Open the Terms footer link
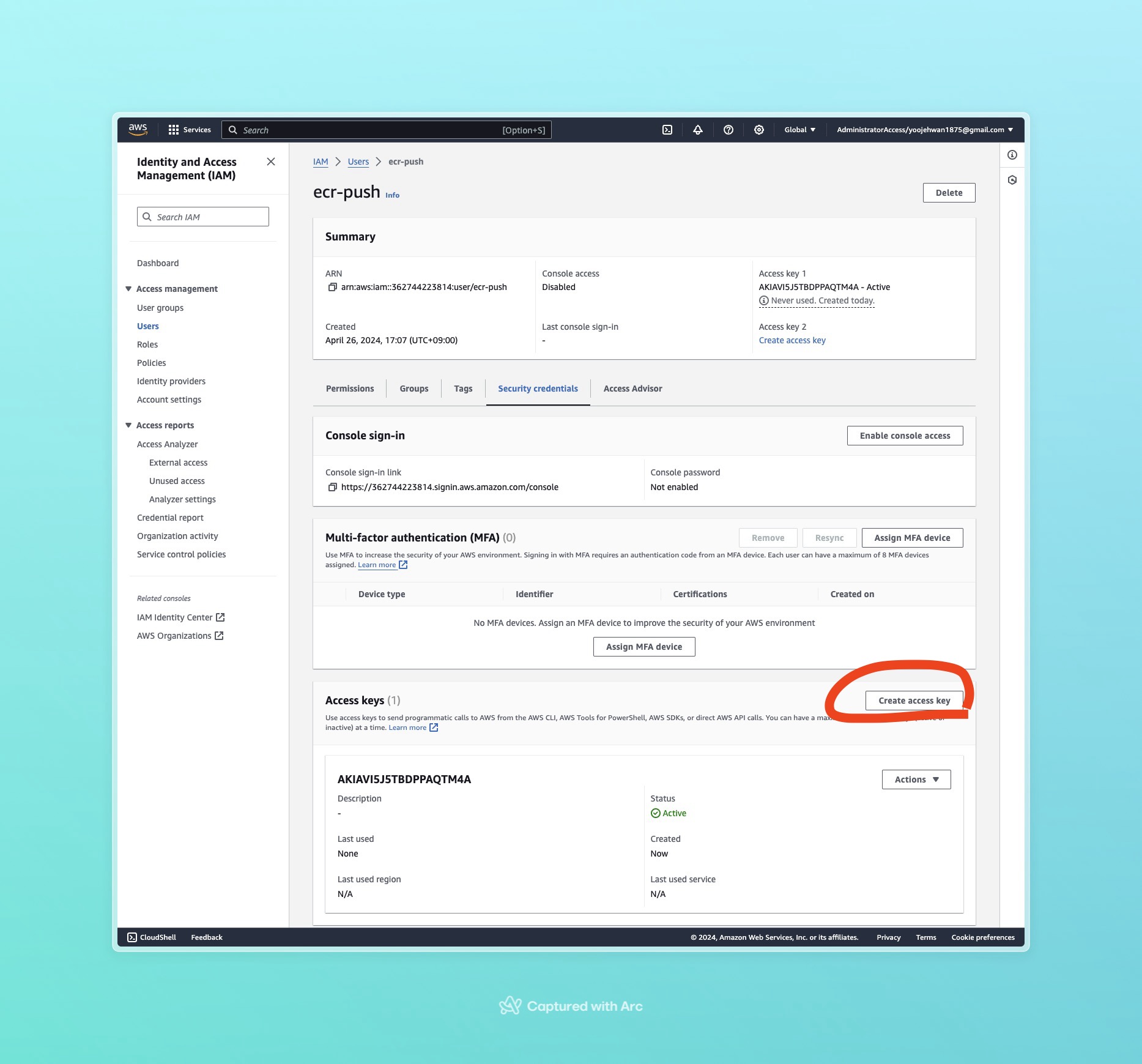Image resolution: width=1142 pixels, height=1064 pixels. pyautogui.click(x=926, y=937)
